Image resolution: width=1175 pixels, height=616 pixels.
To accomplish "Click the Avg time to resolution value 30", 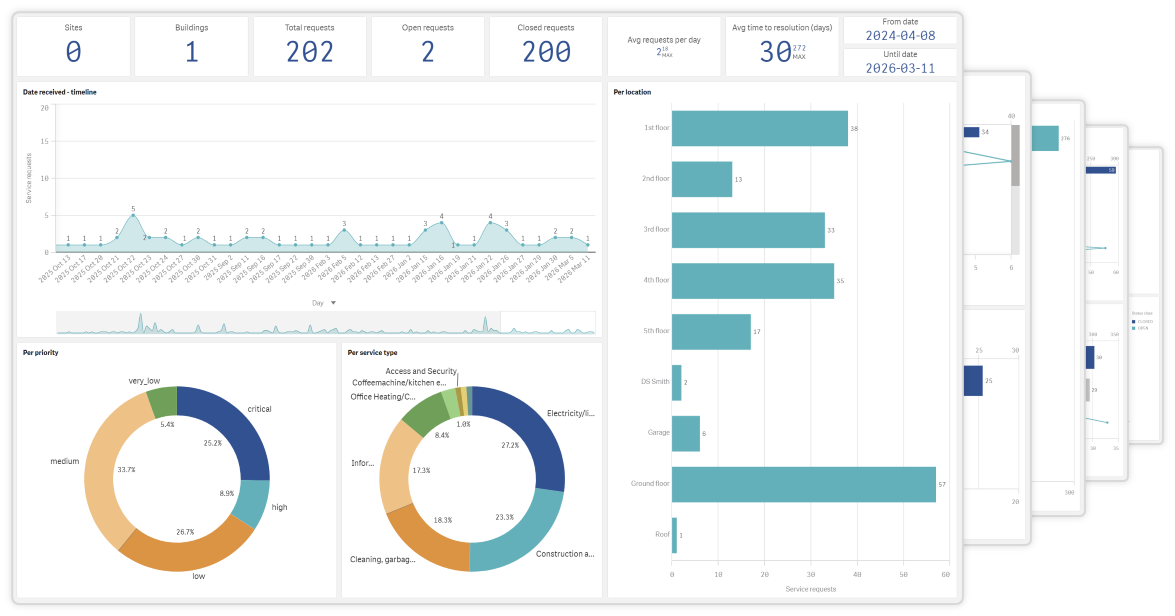I will [775, 52].
